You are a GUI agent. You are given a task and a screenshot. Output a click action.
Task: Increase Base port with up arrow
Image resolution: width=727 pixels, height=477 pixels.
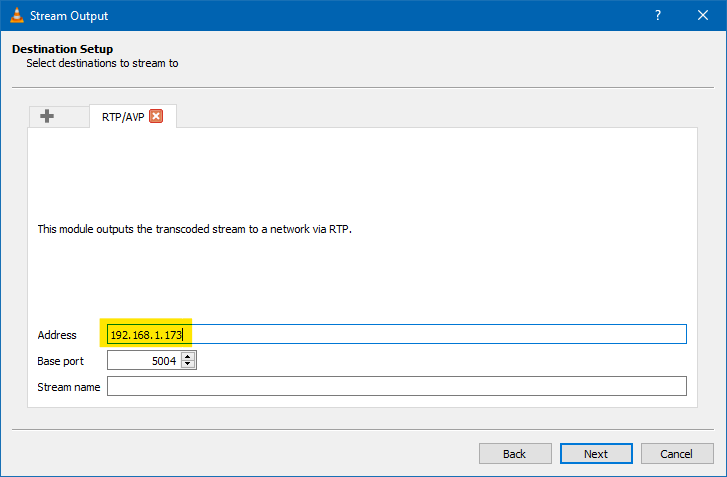189,355
